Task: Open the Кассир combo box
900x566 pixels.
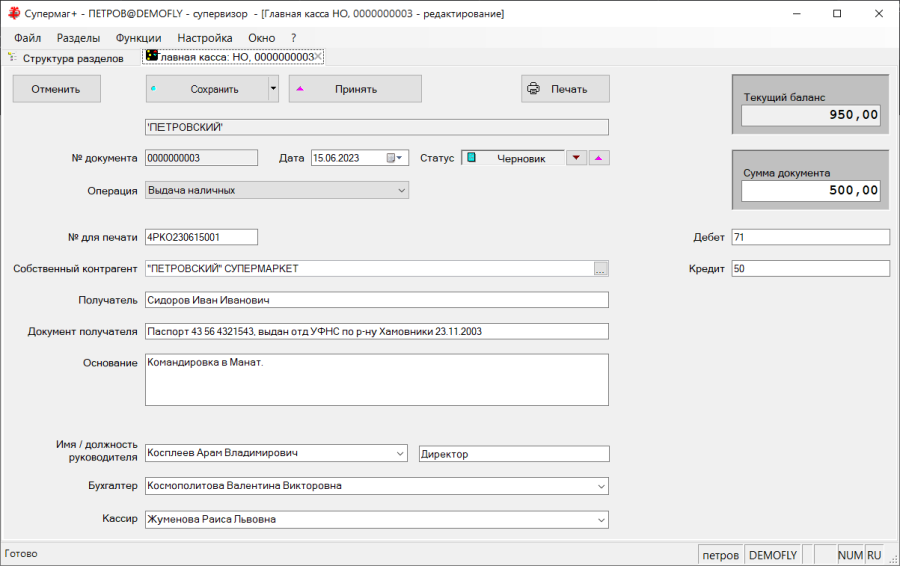Action: click(x=601, y=520)
